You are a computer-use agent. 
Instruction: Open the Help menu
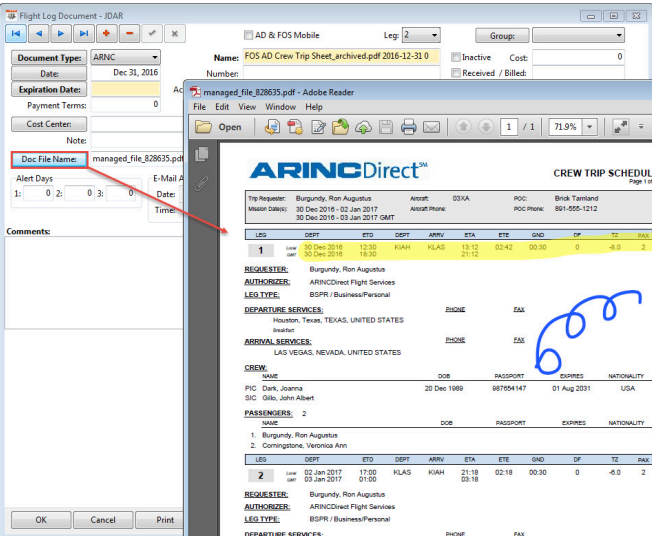click(314, 107)
